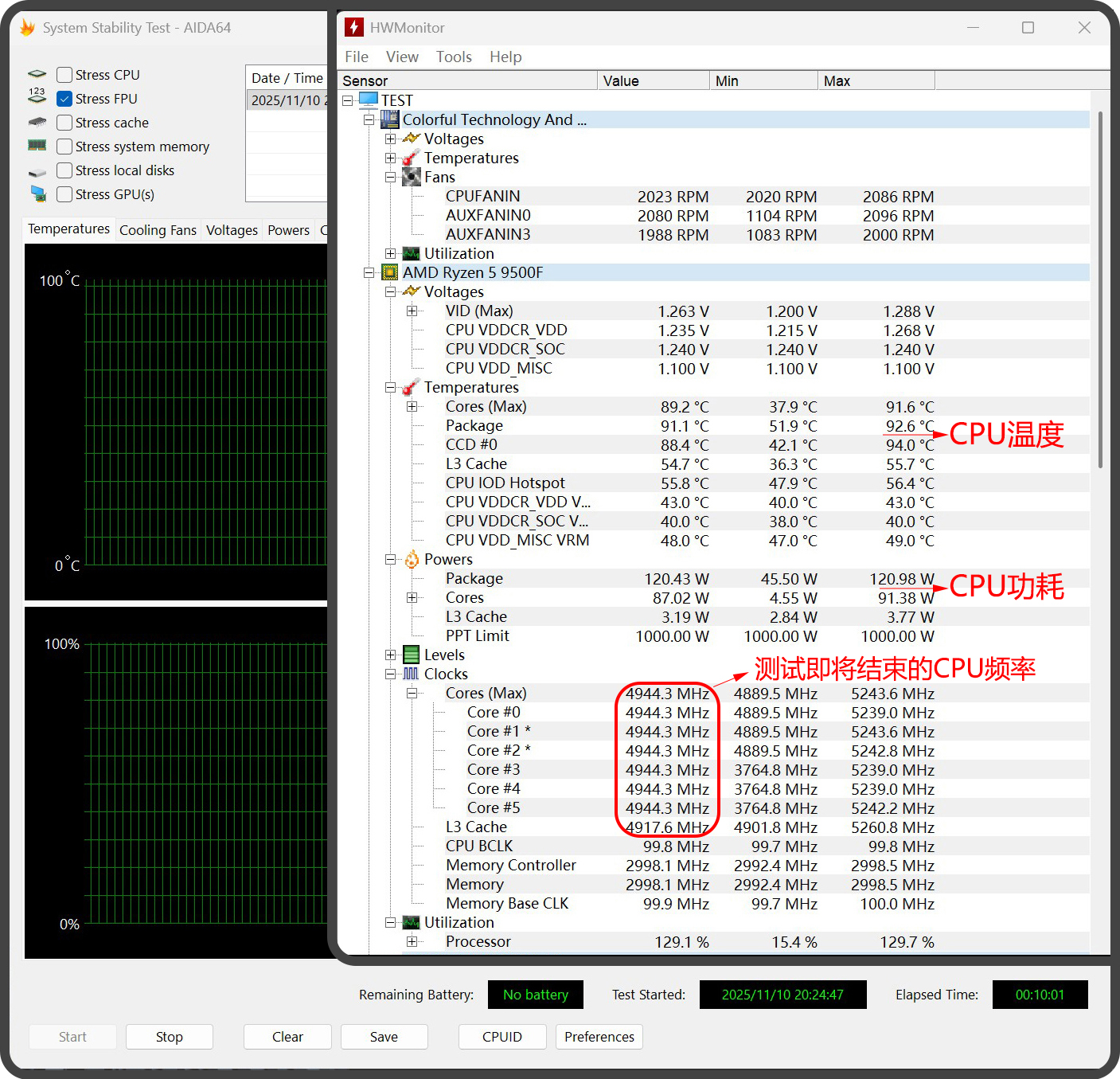This screenshot has width=1120, height=1079.
Task: Open the Tools menu in HWMonitor
Action: pos(454,57)
